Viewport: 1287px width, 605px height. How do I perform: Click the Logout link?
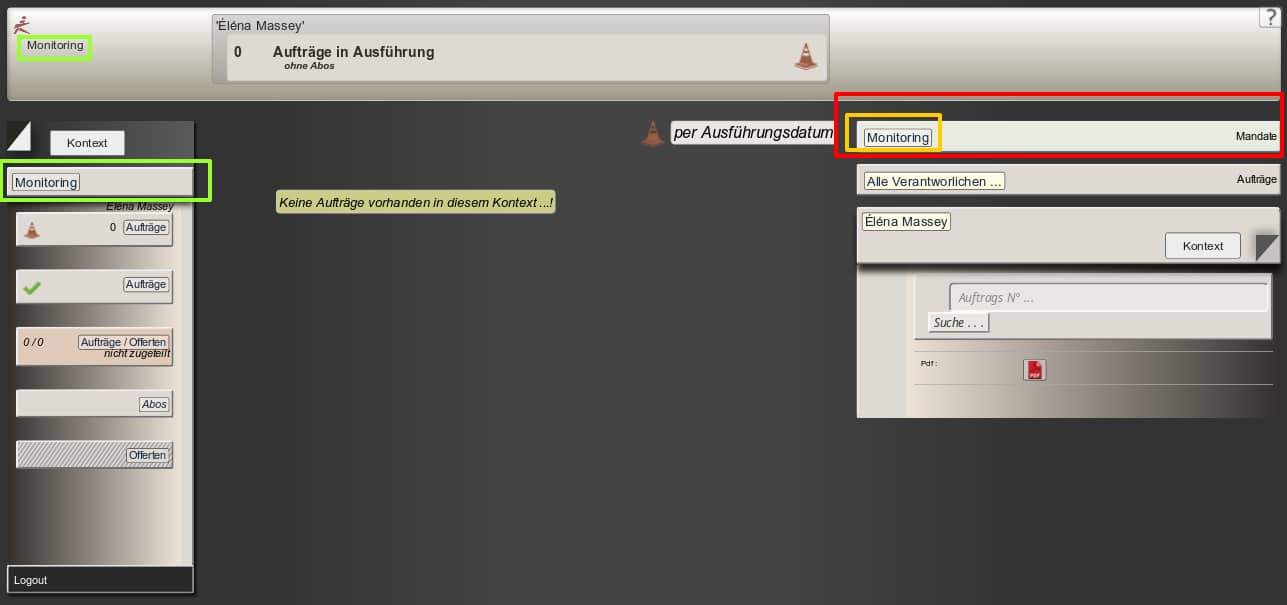31,580
